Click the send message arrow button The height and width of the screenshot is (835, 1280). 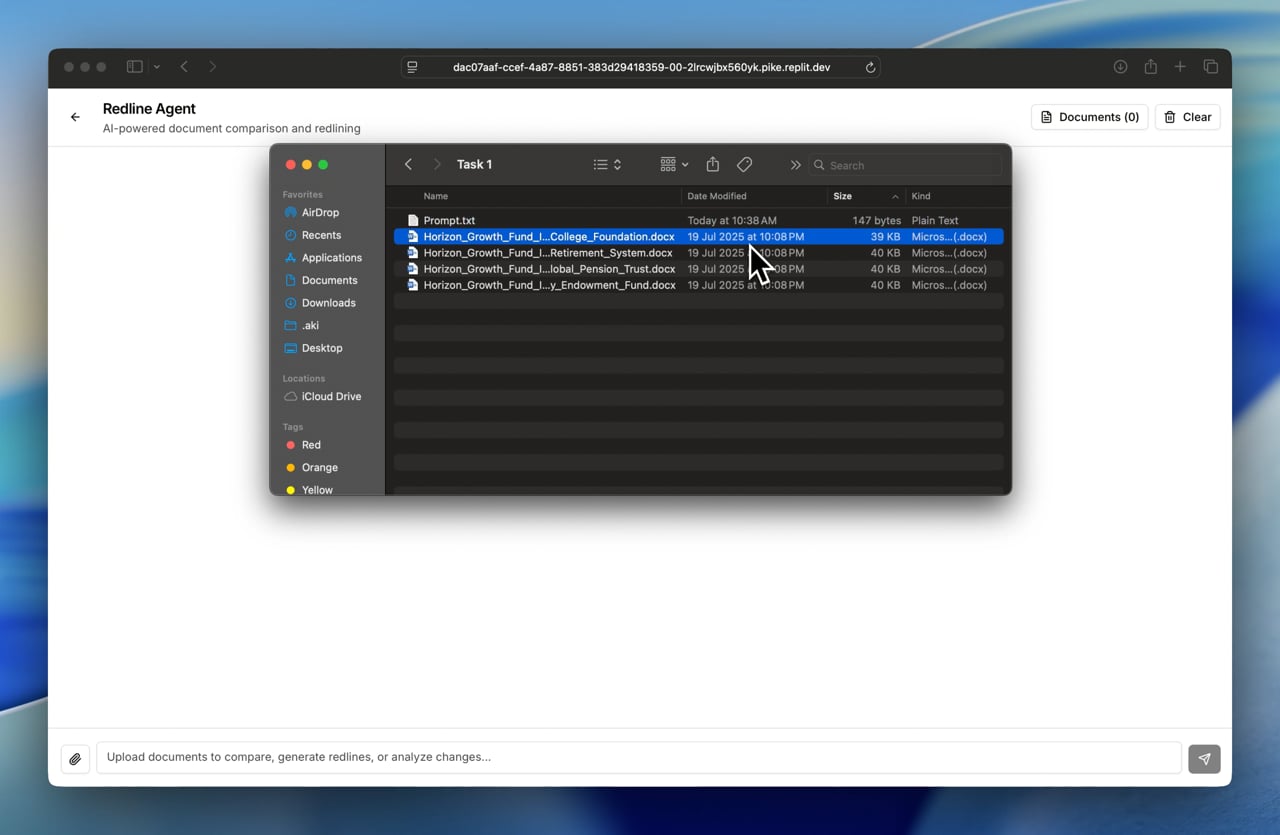click(1204, 759)
